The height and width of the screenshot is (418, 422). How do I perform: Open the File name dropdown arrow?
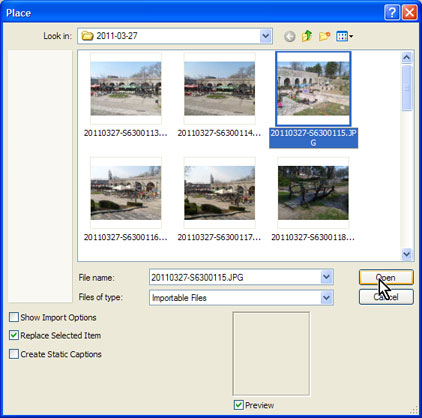coord(326,277)
